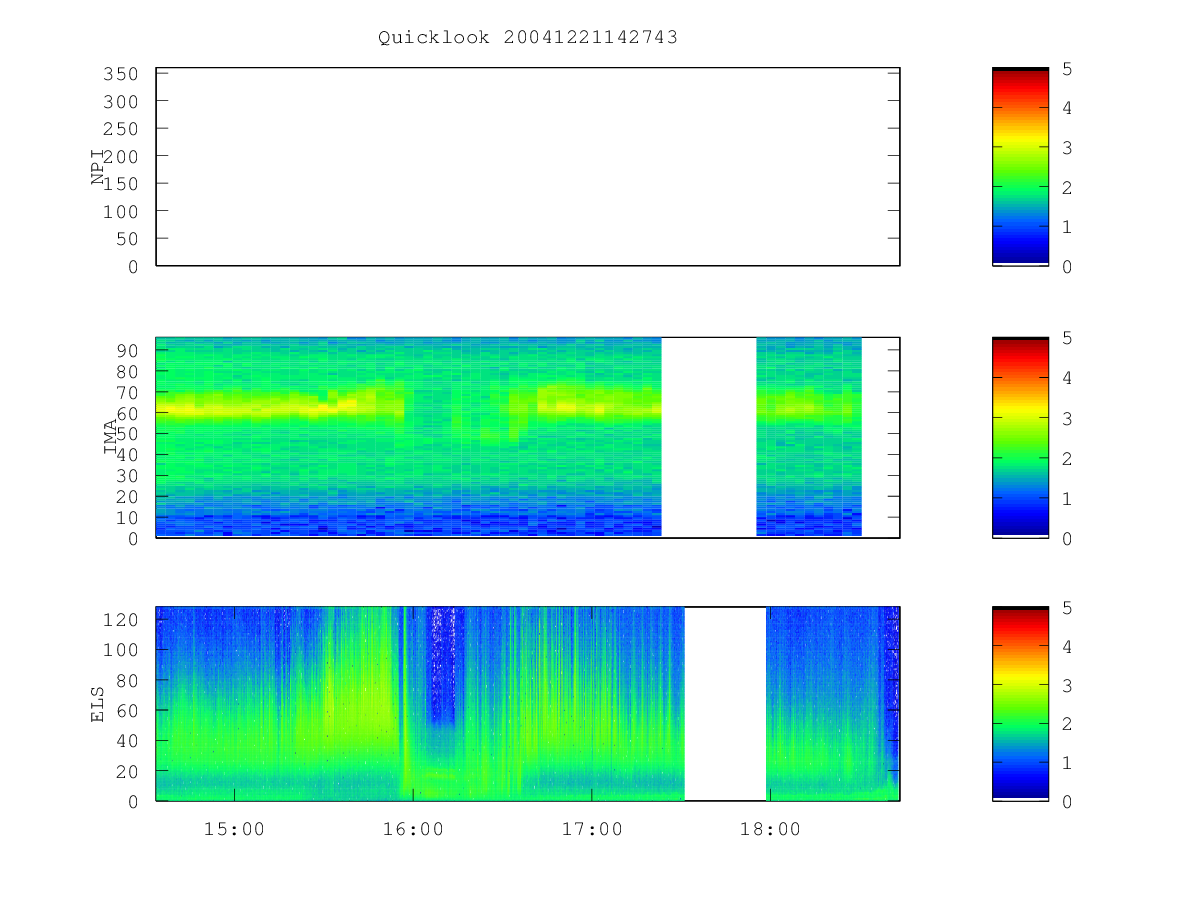Select the 90 tick label on the IMA axis
The height and width of the screenshot is (900, 1200).
[127, 350]
